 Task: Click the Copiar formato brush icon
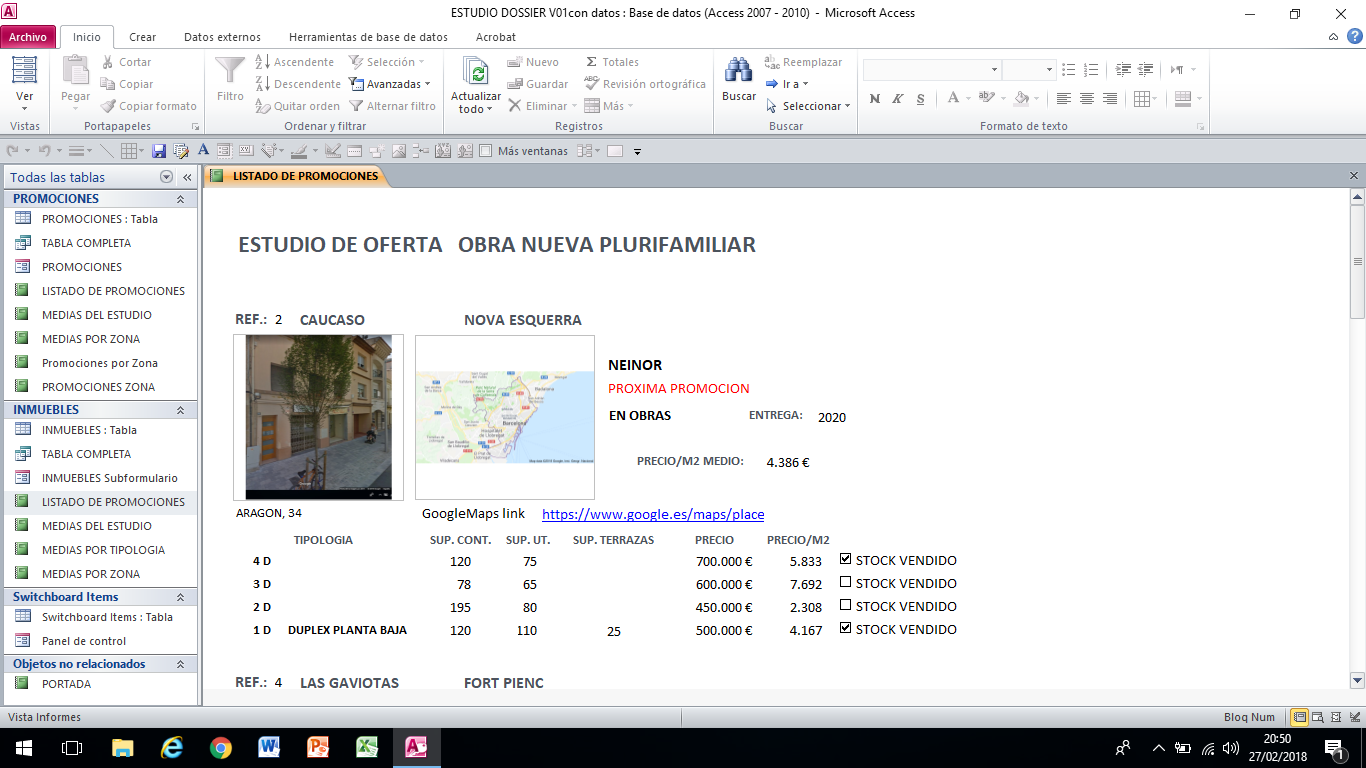click(108, 106)
